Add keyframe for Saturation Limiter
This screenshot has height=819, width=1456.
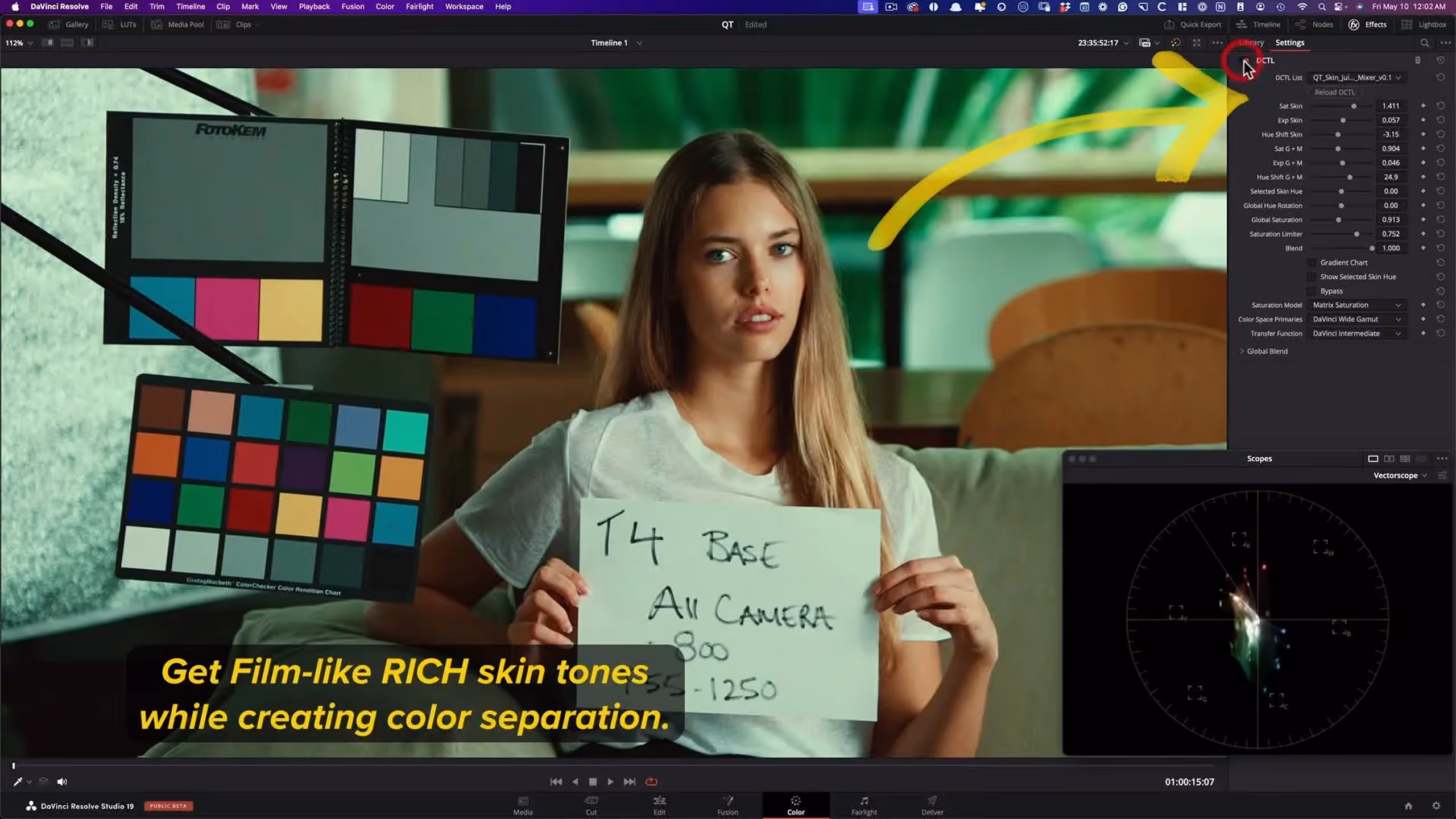point(1423,234)
